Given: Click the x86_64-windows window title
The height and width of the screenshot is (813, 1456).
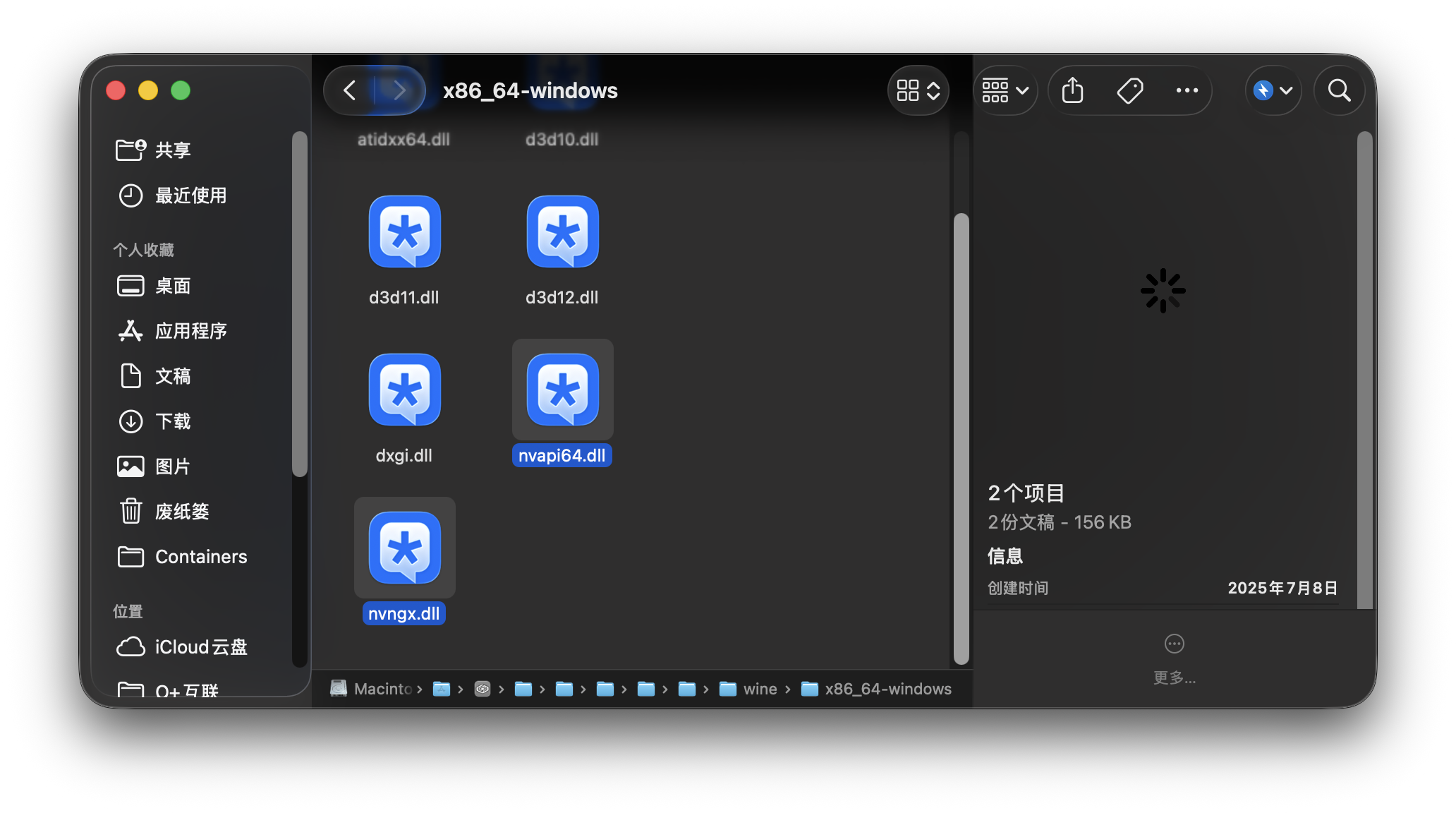Looking at the screenshot, I should click(530, 90).
